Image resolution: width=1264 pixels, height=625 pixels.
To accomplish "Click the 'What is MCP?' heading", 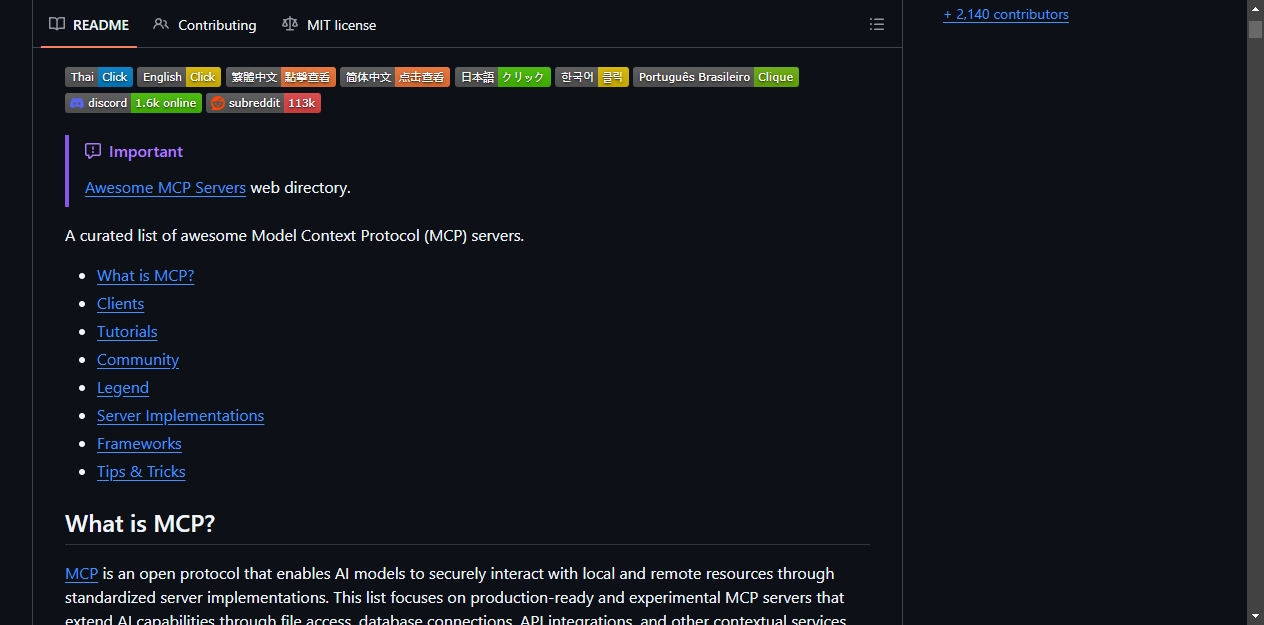I will click(x=140, y=524).
